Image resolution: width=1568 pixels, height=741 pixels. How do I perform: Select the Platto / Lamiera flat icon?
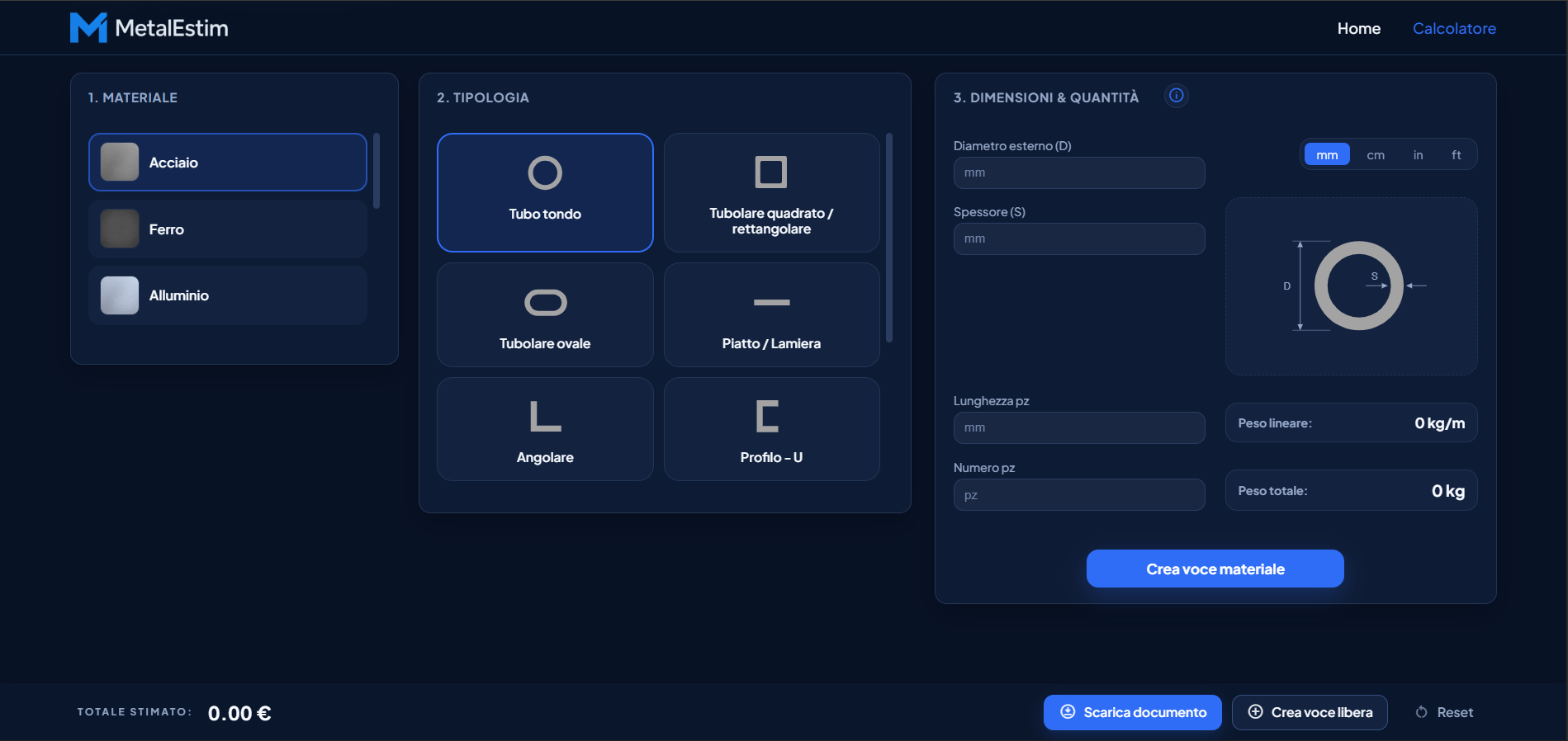[x=771, y=303]
